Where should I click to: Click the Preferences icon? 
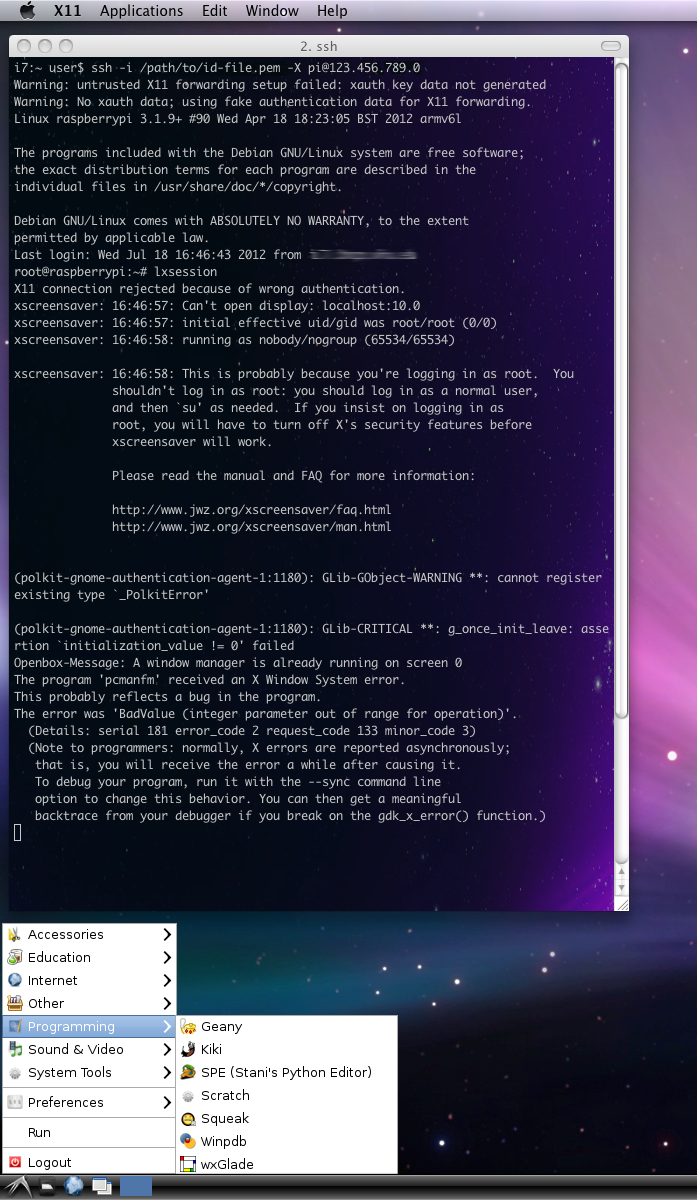coord(15,1102)
